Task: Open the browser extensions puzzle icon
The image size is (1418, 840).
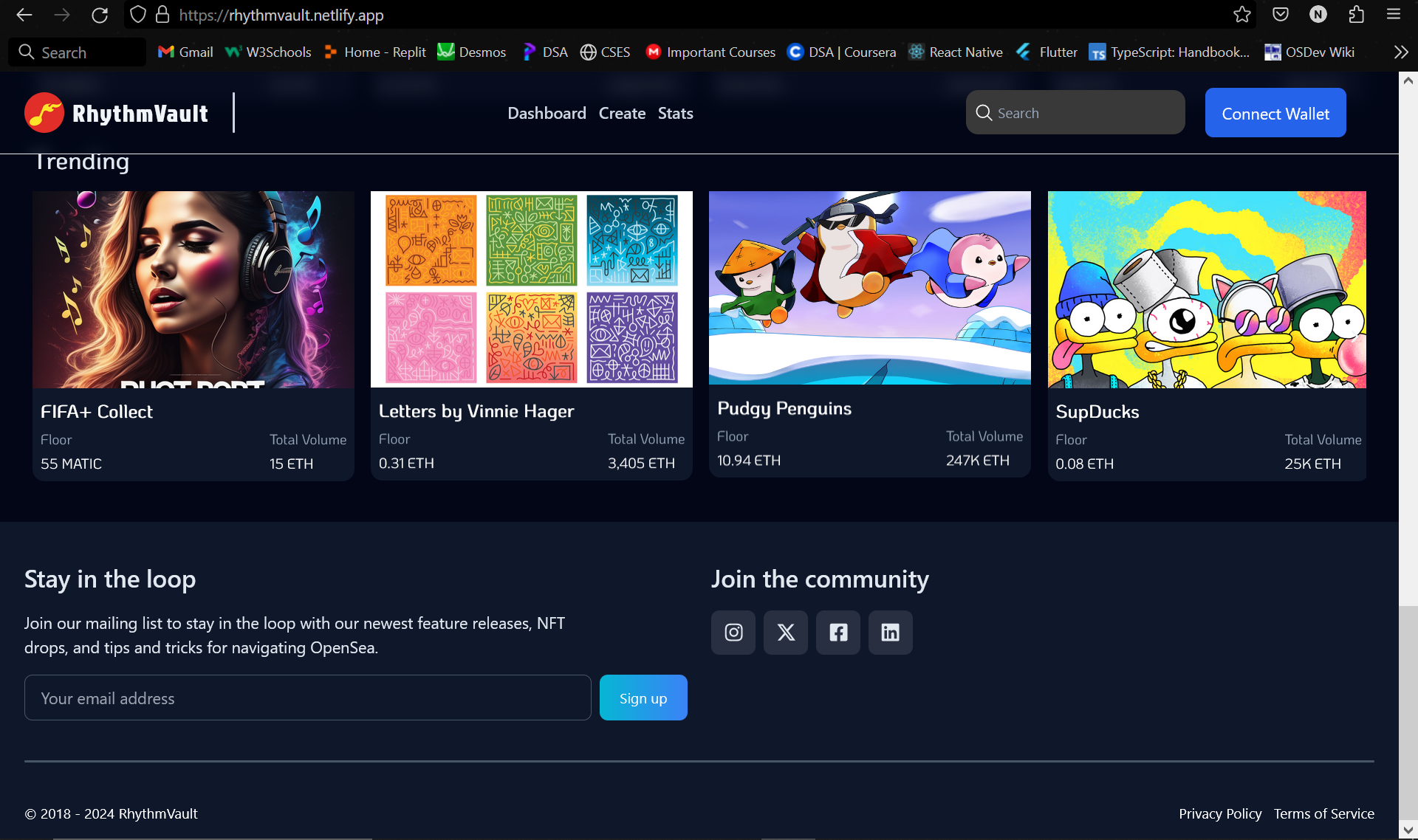Action: tap(1356, 15)
